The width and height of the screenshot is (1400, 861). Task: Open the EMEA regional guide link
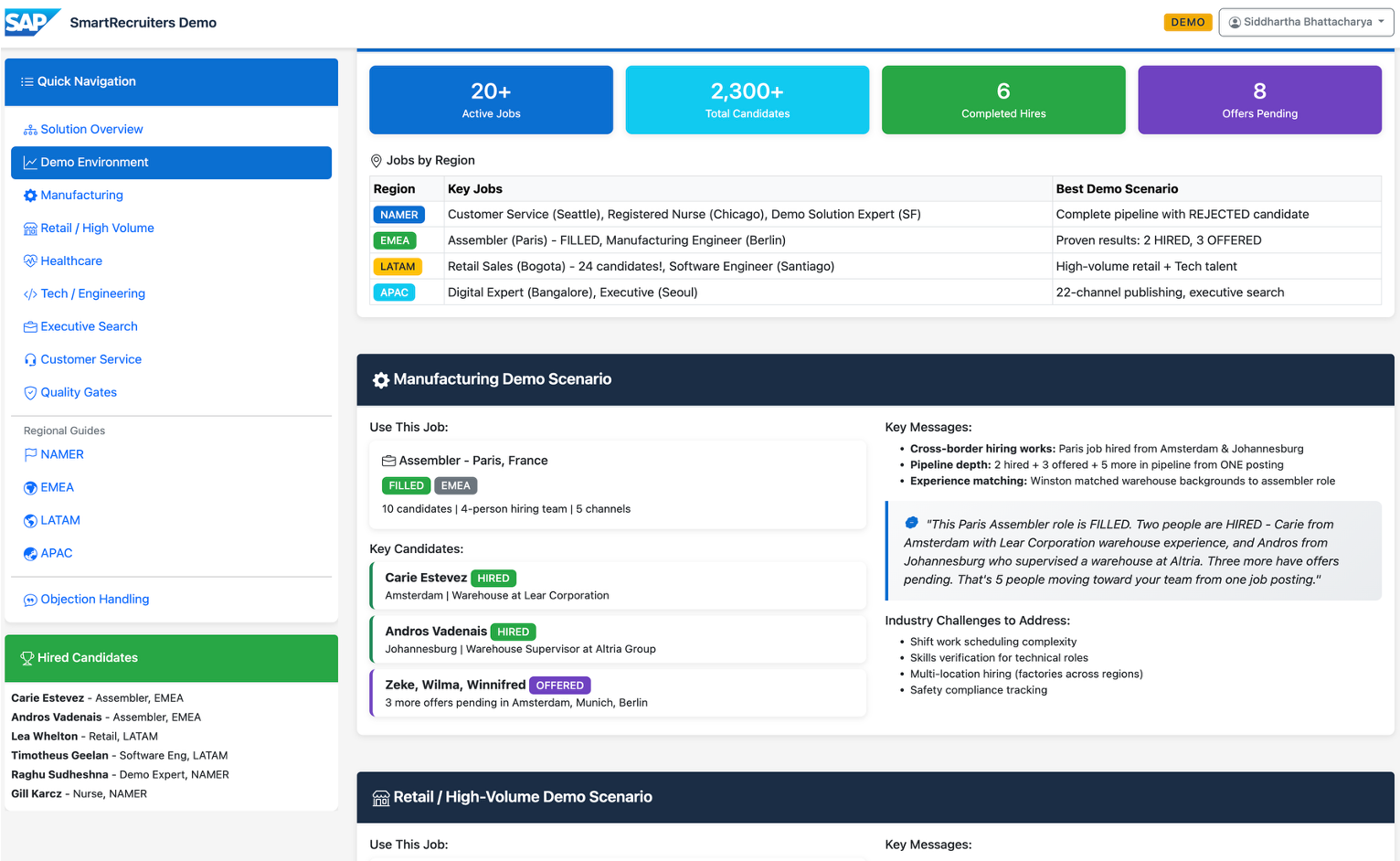57,488
